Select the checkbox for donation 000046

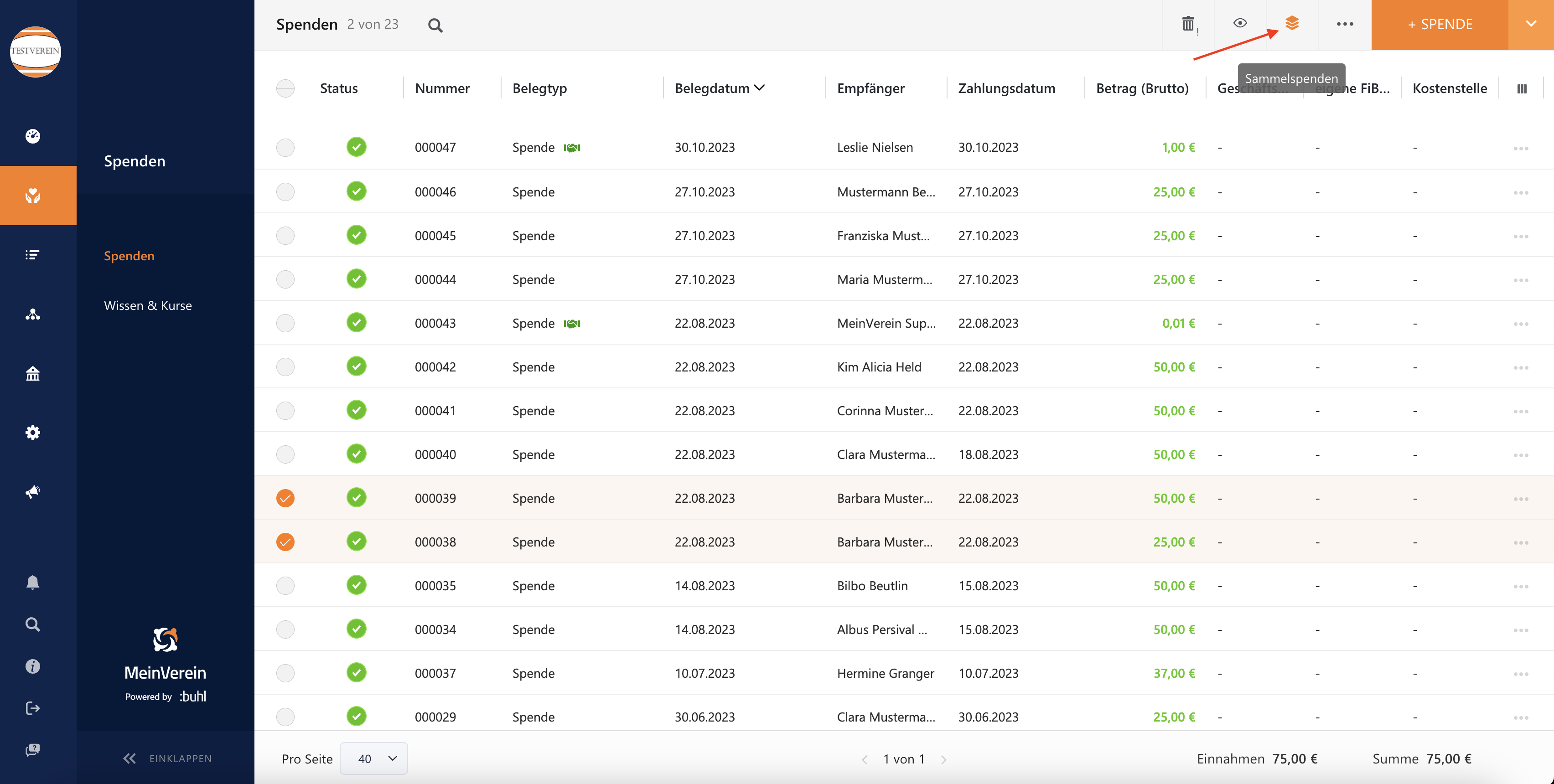point(285,192)
